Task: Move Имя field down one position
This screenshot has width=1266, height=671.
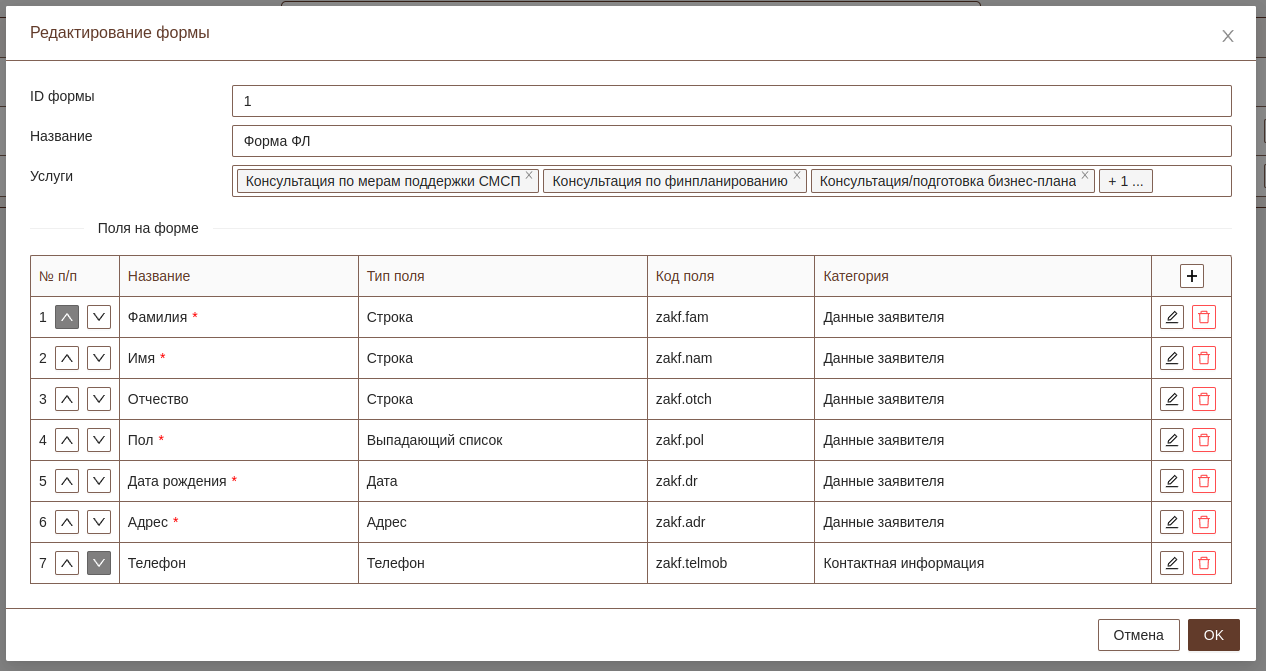Action: 99,358
